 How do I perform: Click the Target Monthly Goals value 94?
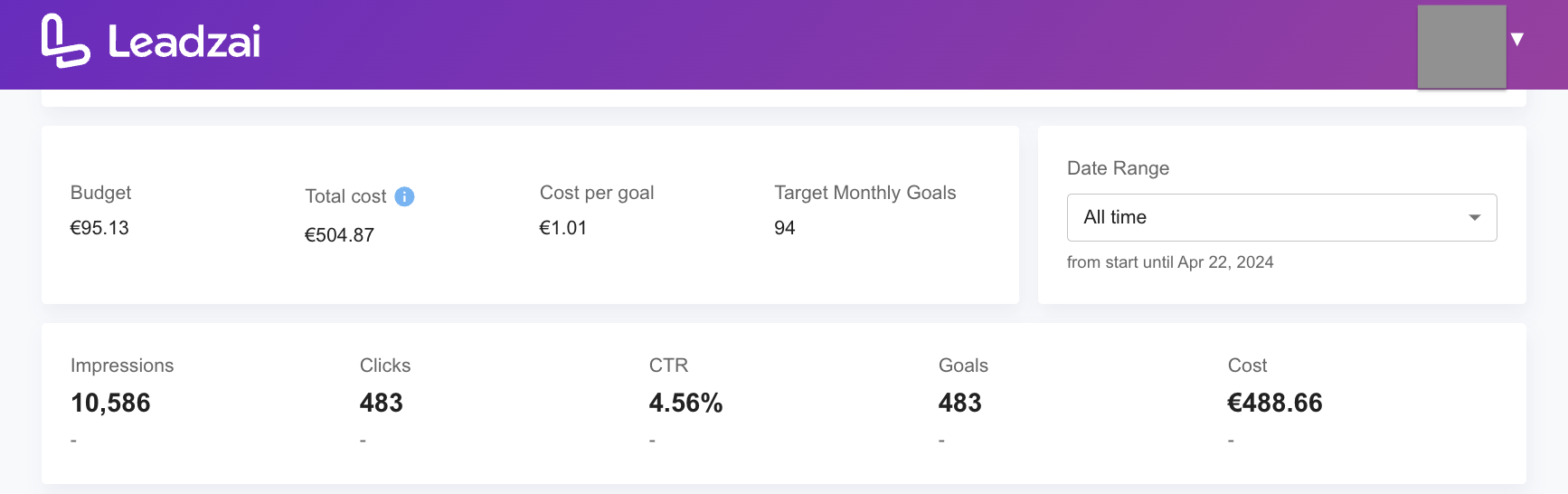[785, 228]
